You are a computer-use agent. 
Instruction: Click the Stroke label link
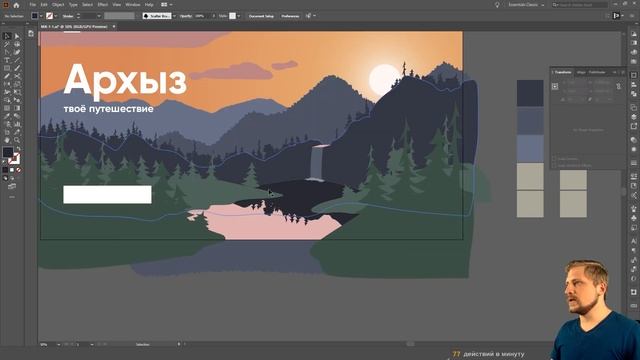68,16
